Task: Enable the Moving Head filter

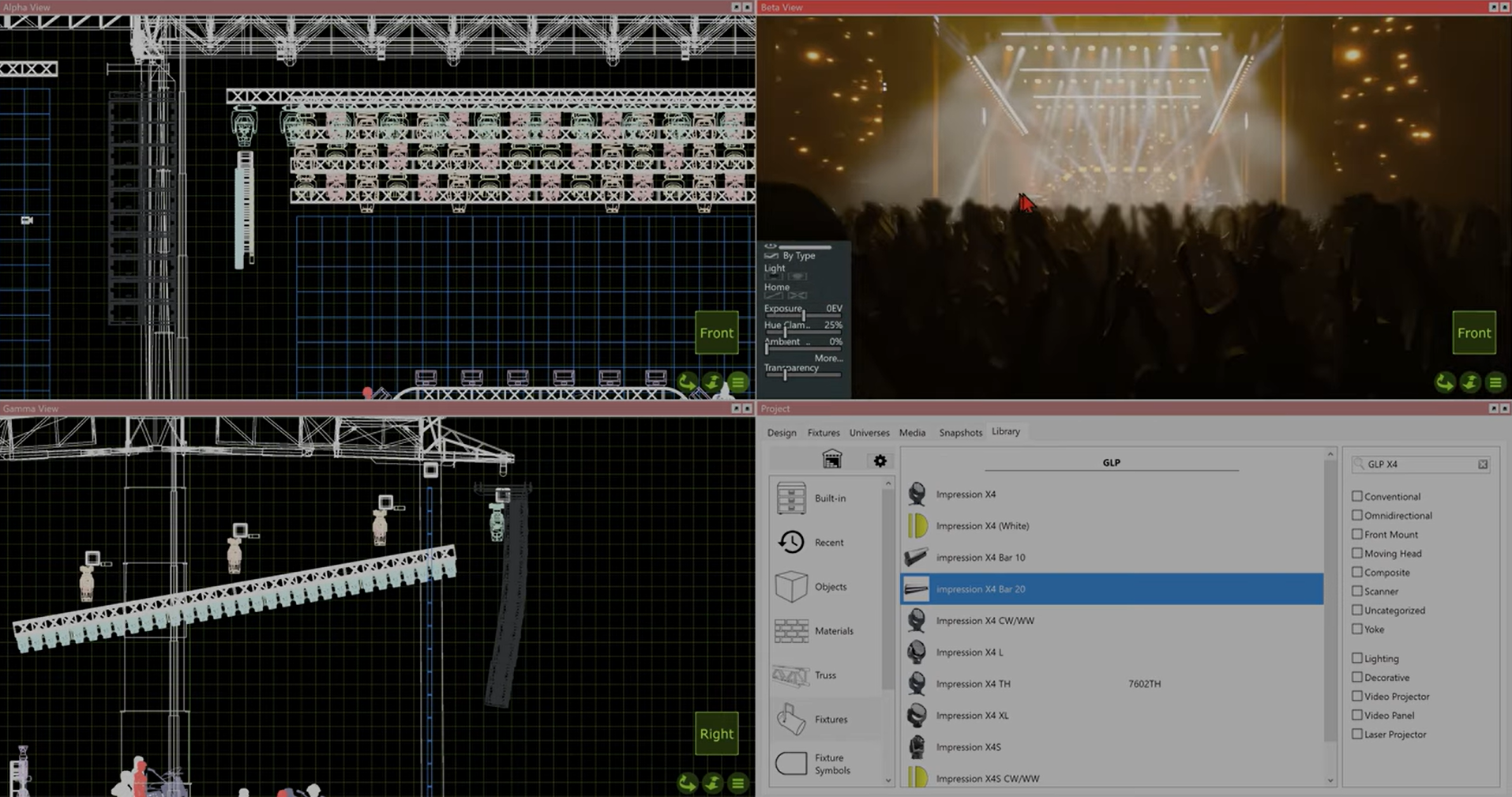Action: (1357, 553)
